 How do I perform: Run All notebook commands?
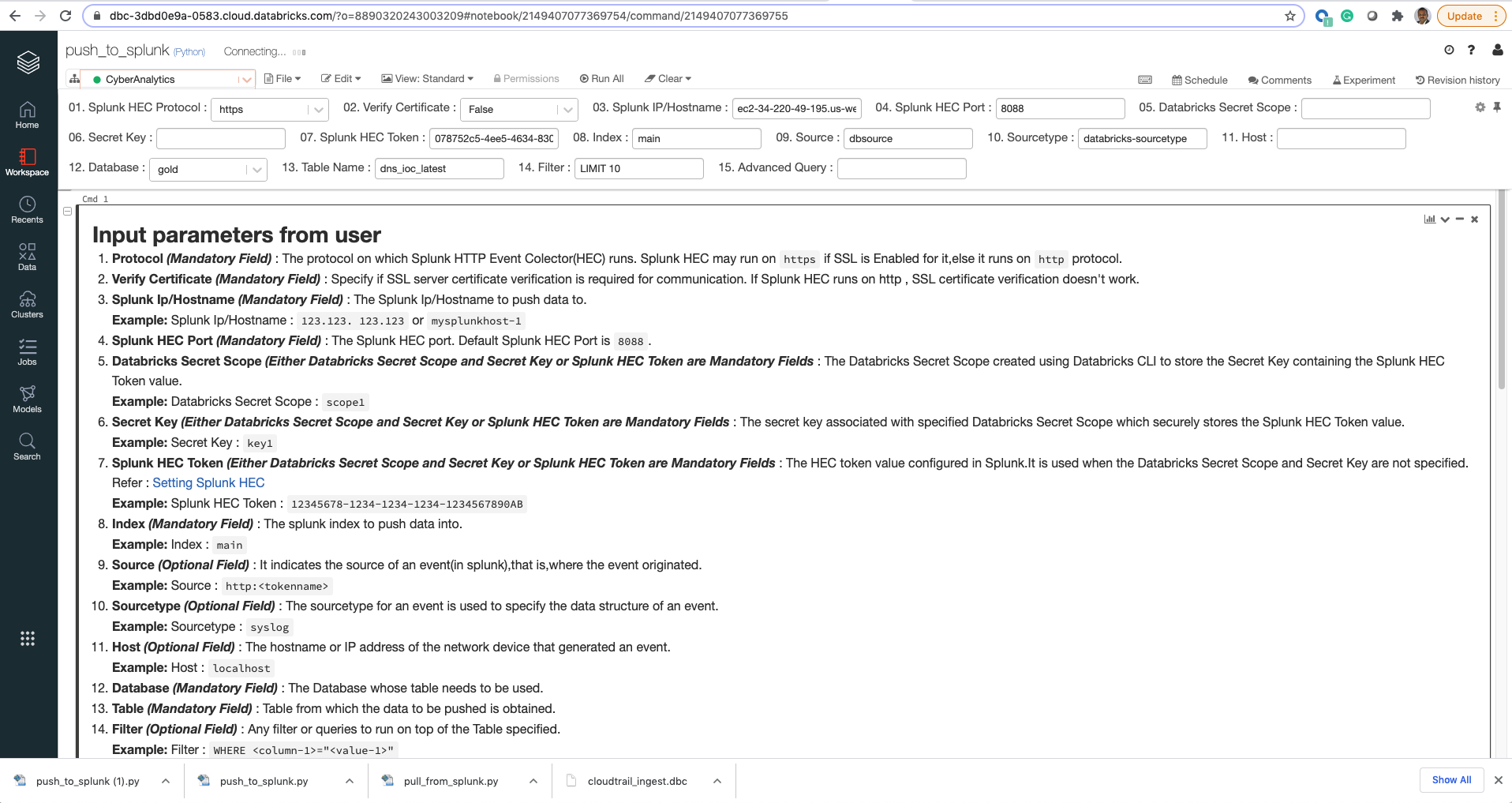point(601,79)
